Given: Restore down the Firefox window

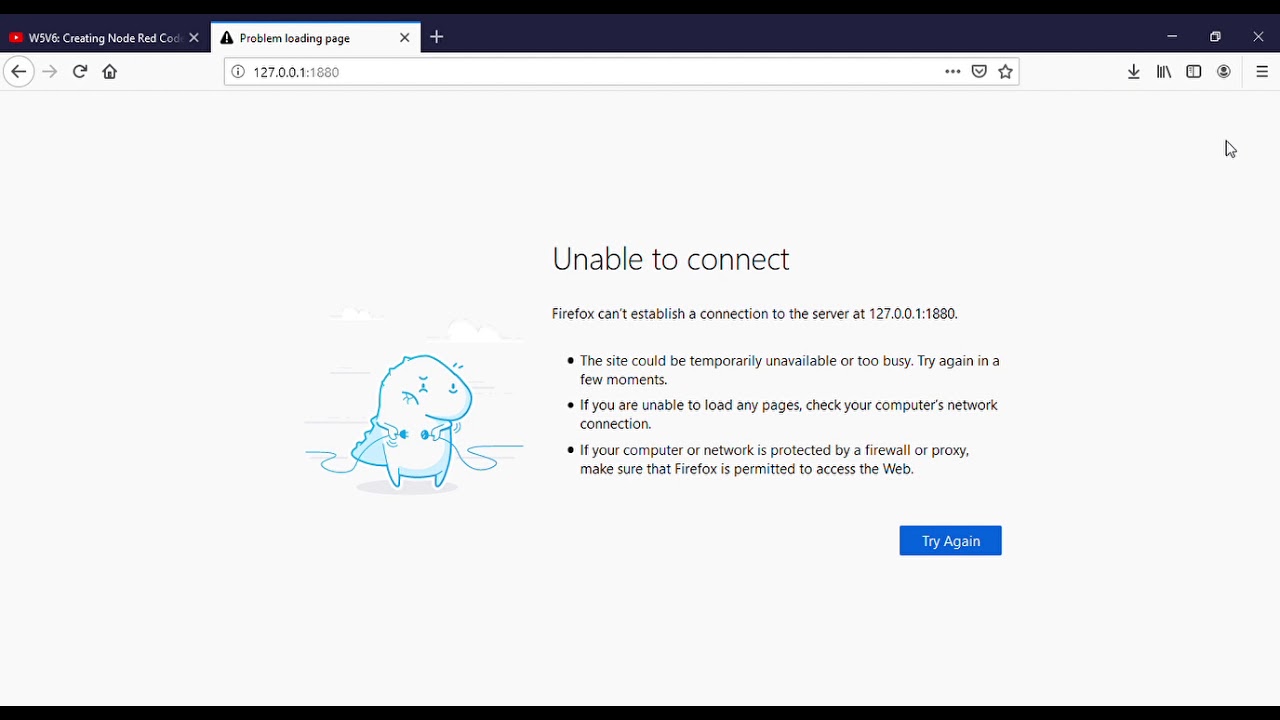Looking at the screenshot, I should 1216,37.
